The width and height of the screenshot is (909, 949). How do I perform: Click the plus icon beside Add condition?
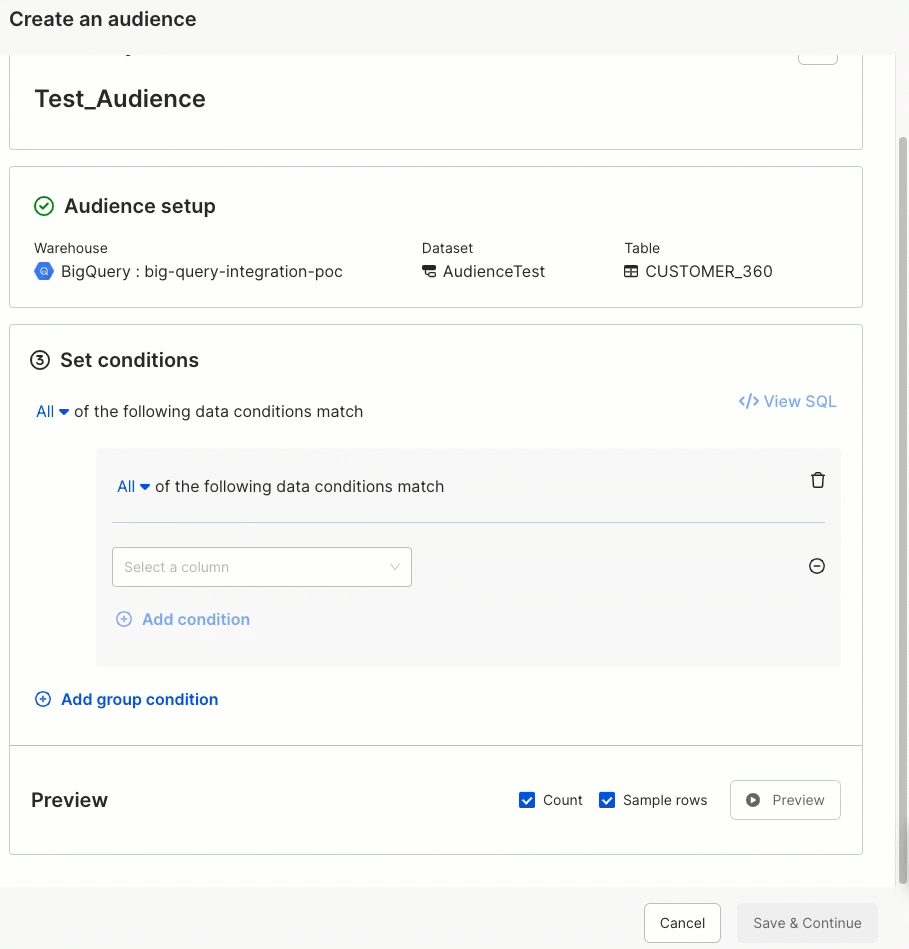click(x=124, y=619)
